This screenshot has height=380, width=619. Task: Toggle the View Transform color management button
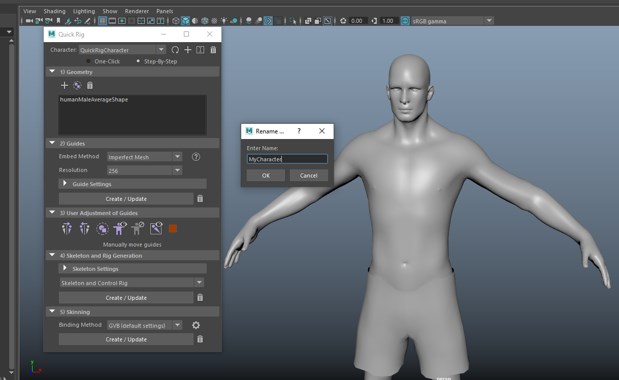405,21
